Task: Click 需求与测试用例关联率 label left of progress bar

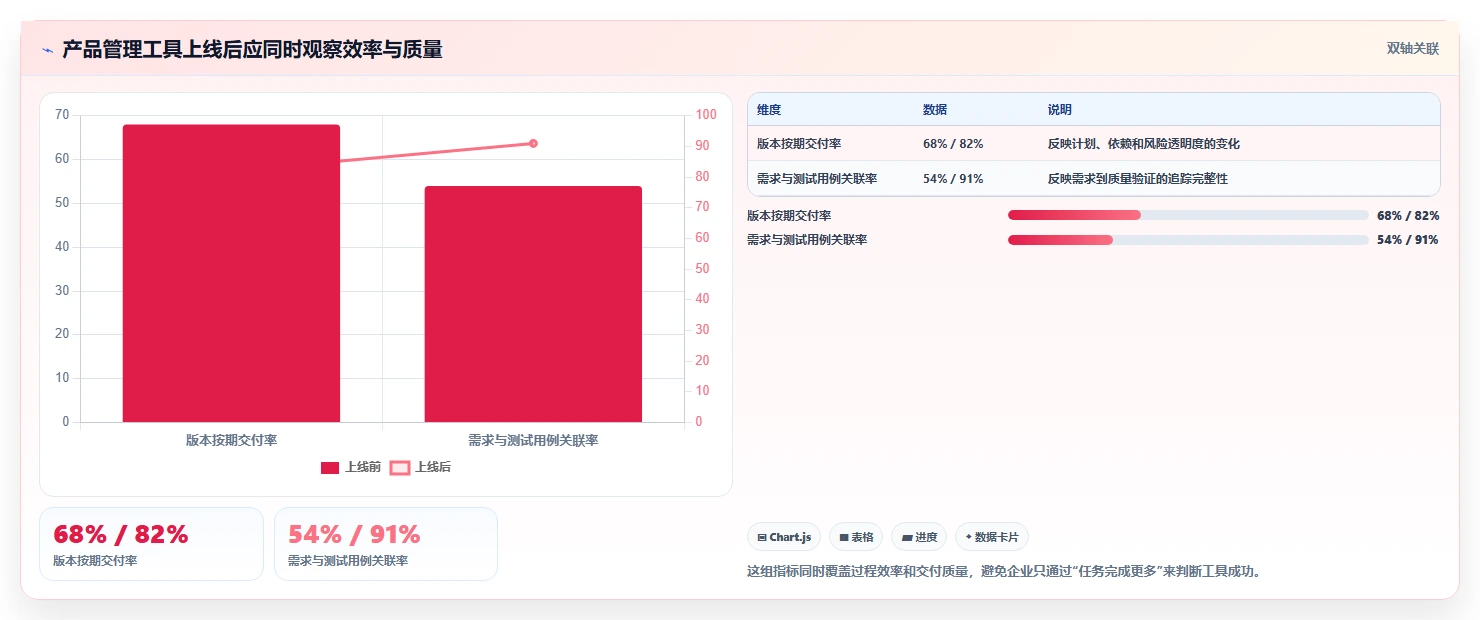Action: (x=807, y=240)
